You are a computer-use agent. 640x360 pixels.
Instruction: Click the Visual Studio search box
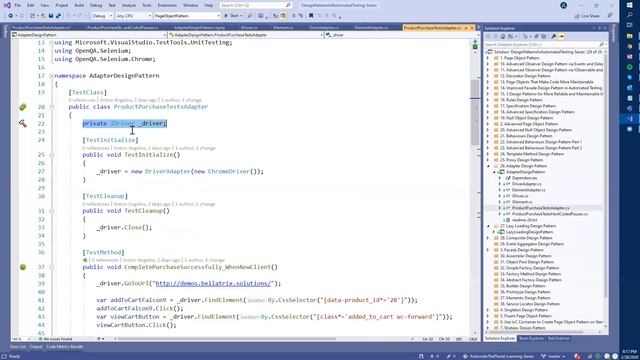256,5
